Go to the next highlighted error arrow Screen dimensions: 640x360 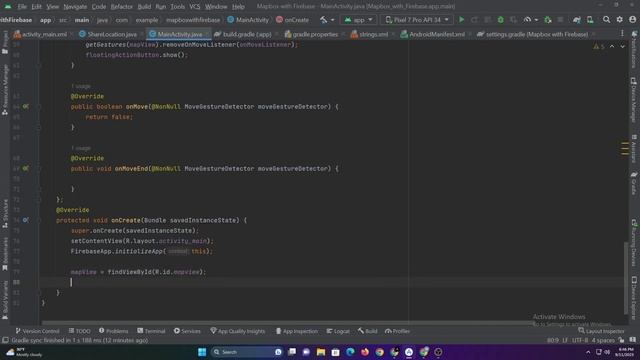(622, 47)
